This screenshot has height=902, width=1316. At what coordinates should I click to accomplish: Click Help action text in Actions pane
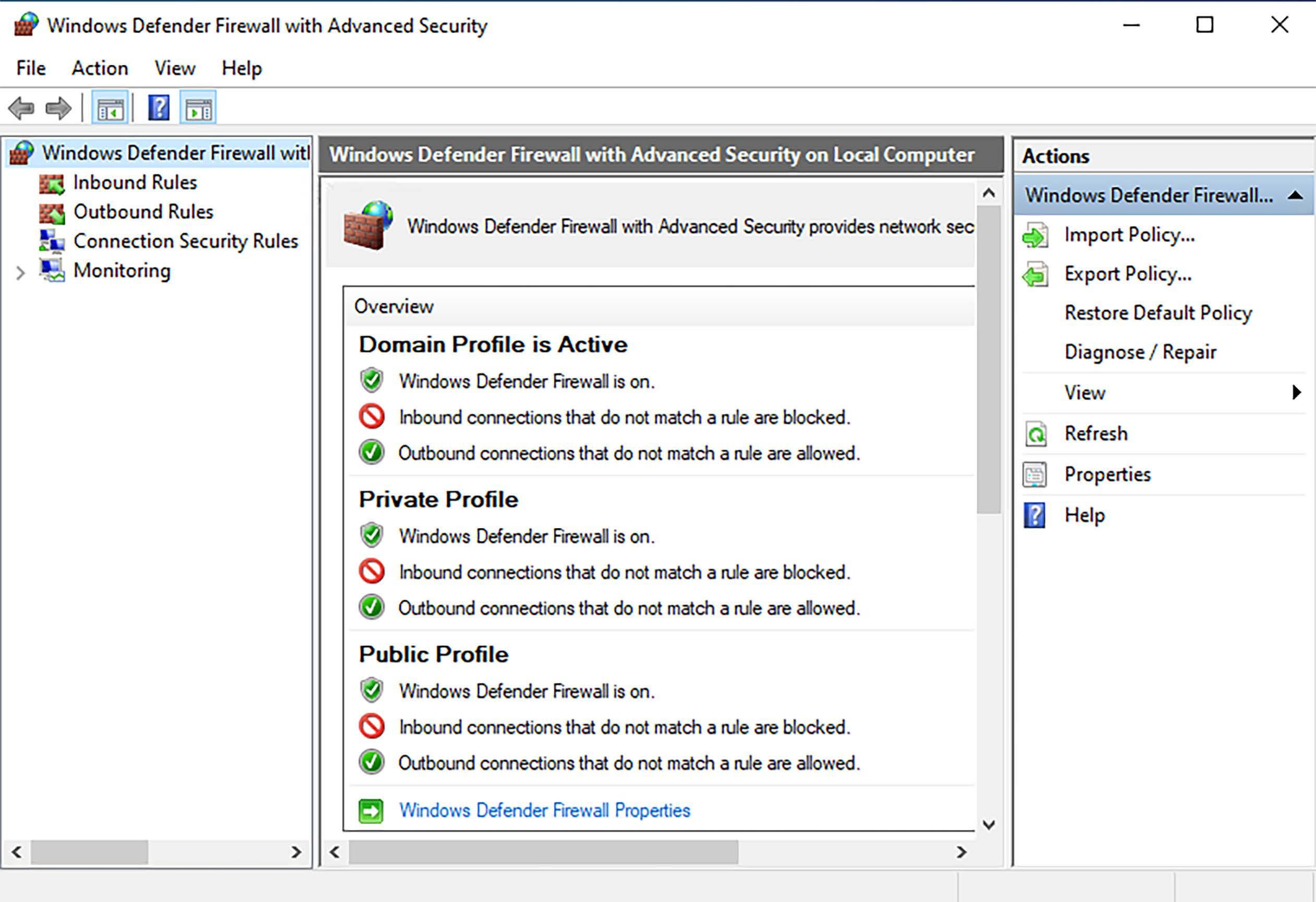(x=1084, y=515)
